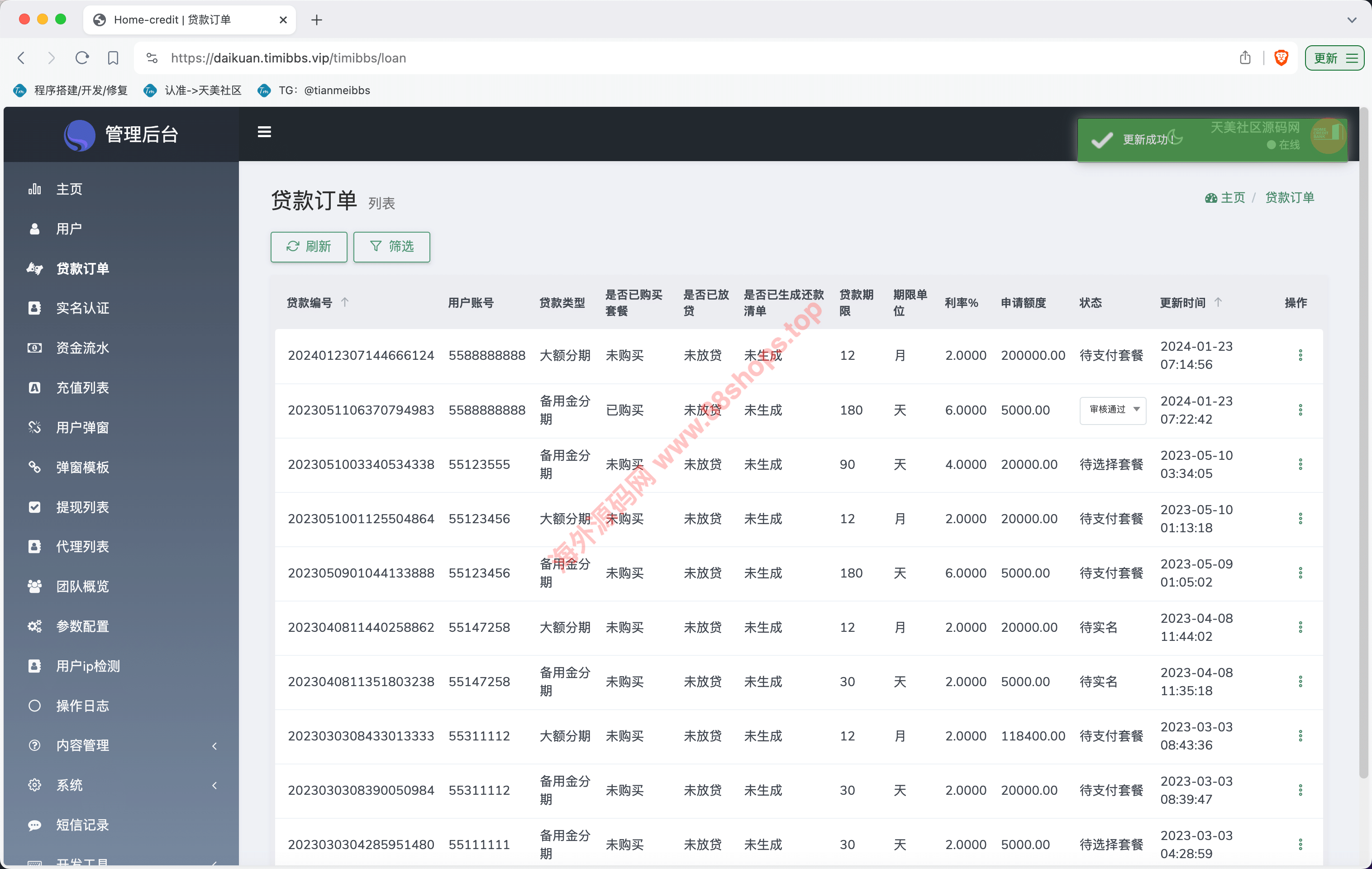
Task: Click the 刷新 button
Action: click(308, 246)
